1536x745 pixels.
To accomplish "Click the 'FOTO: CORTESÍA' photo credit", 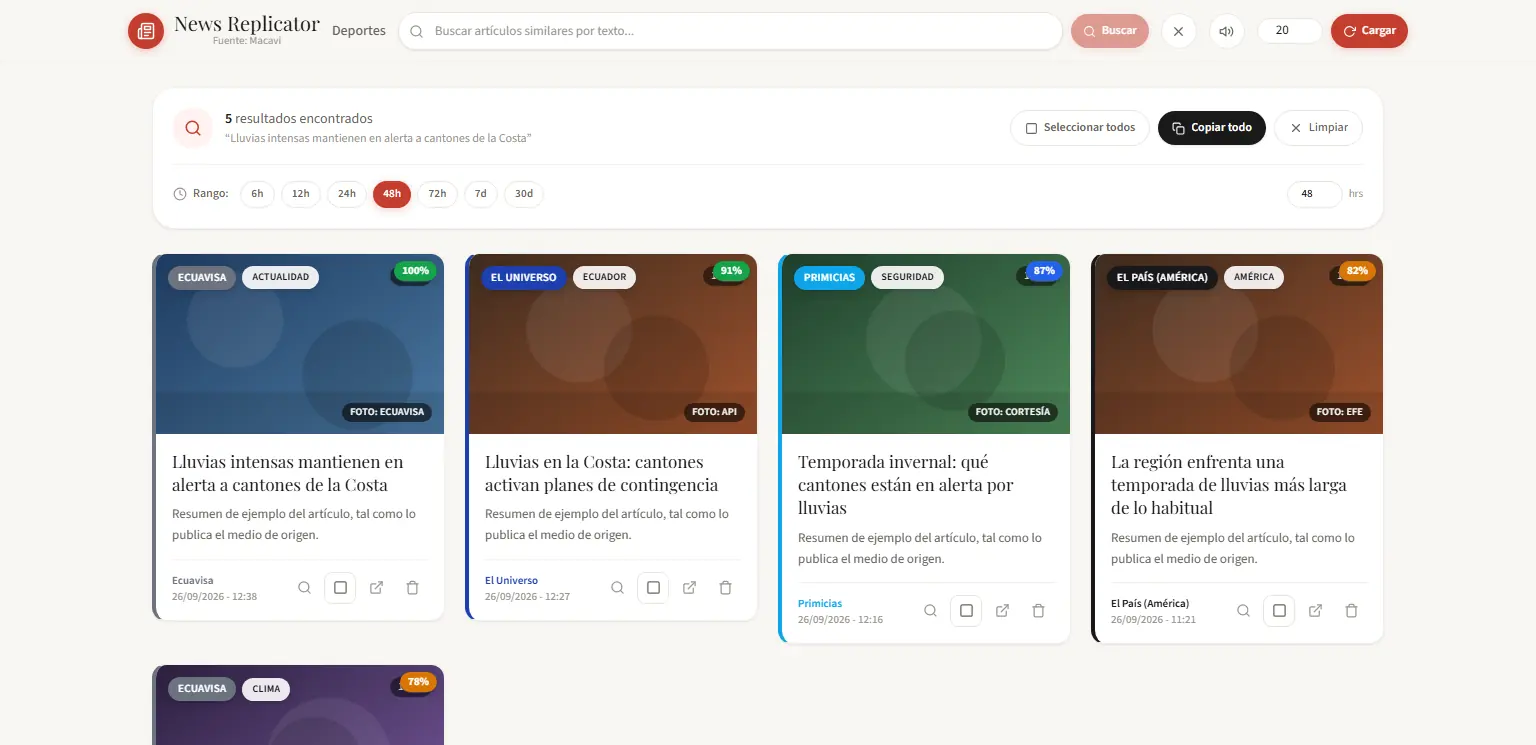I will tap(1013, 412).
